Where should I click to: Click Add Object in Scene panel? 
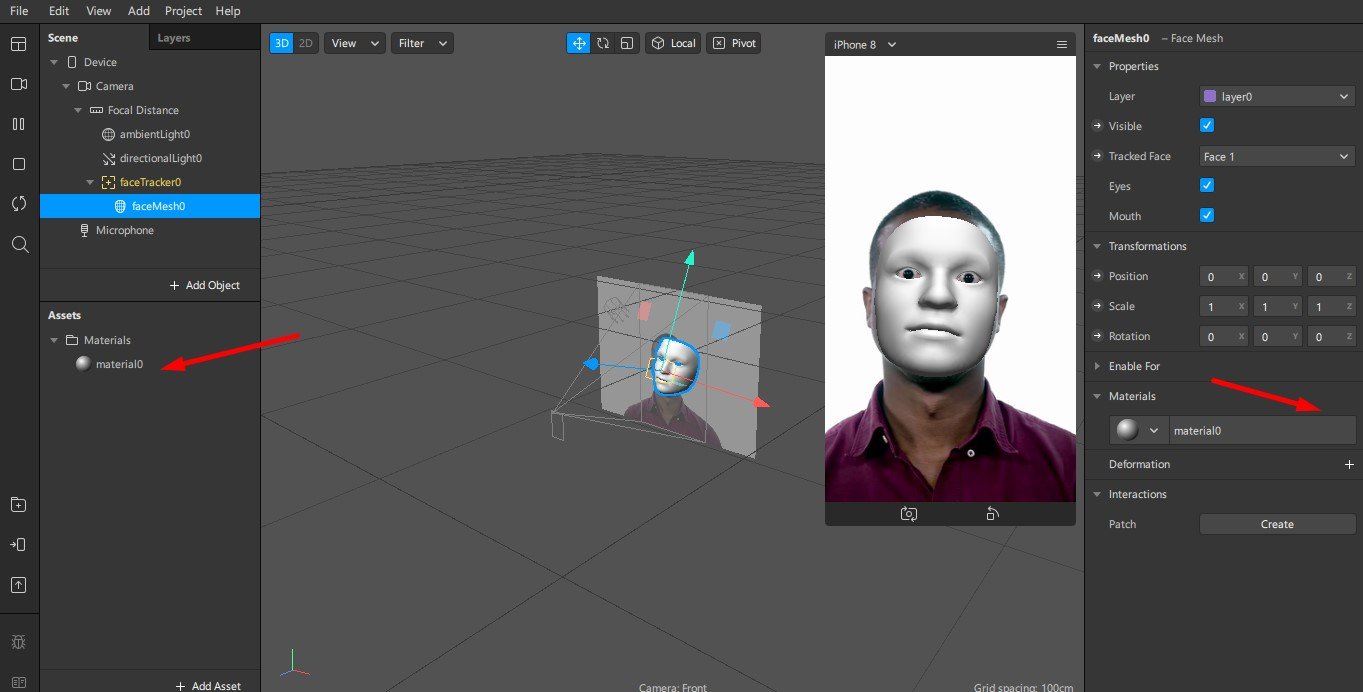pos(205,285)
